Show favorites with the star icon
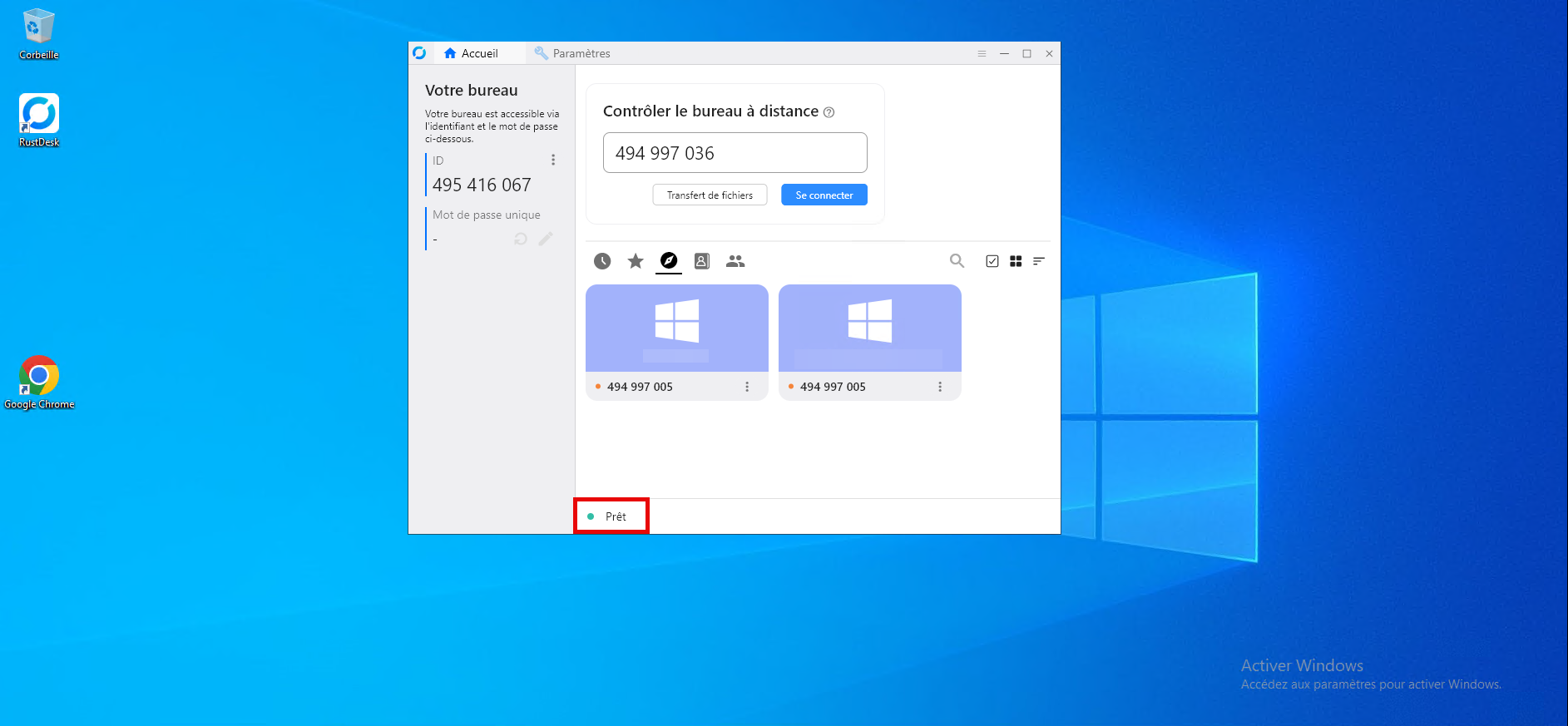 pyautogui.click(x=636, y=261)
